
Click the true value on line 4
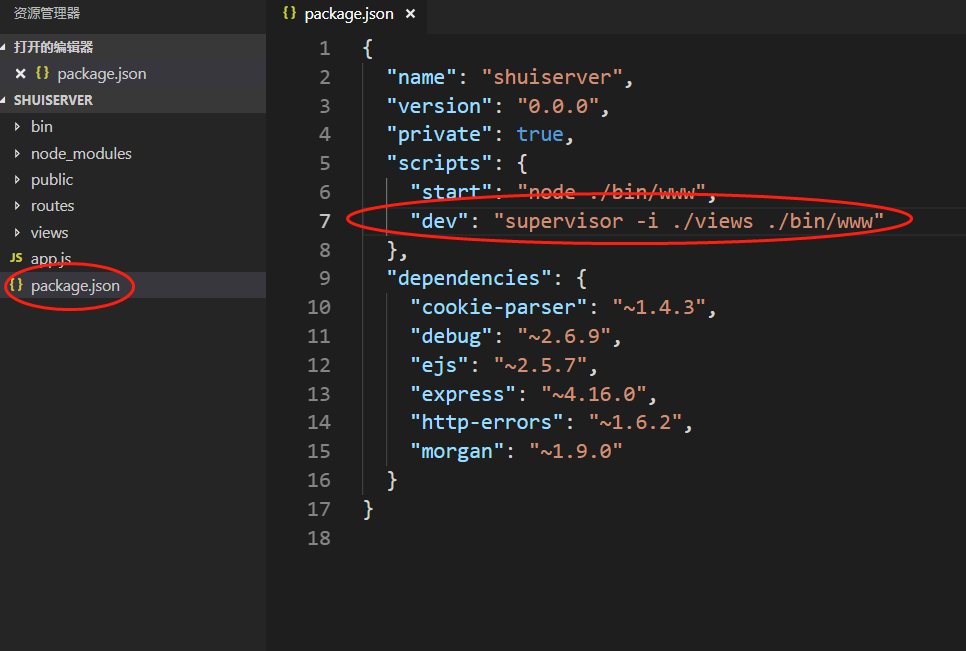pos(540,135)
